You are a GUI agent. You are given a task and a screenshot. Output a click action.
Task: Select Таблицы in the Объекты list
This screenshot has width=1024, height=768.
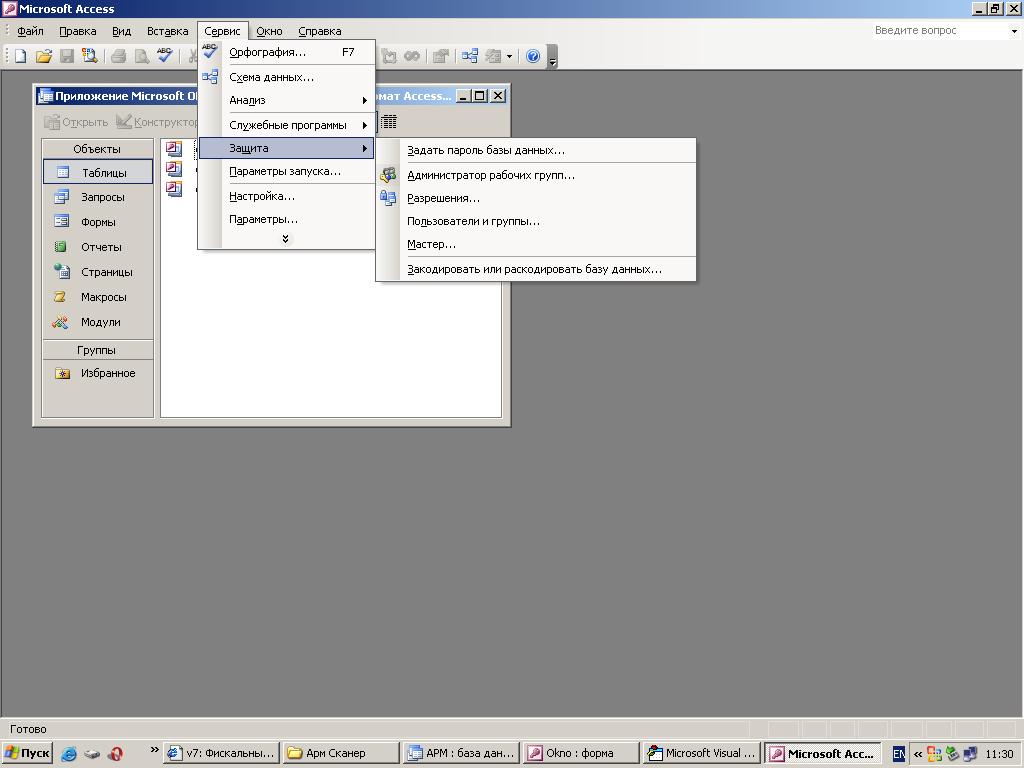(x=98, y=172)
